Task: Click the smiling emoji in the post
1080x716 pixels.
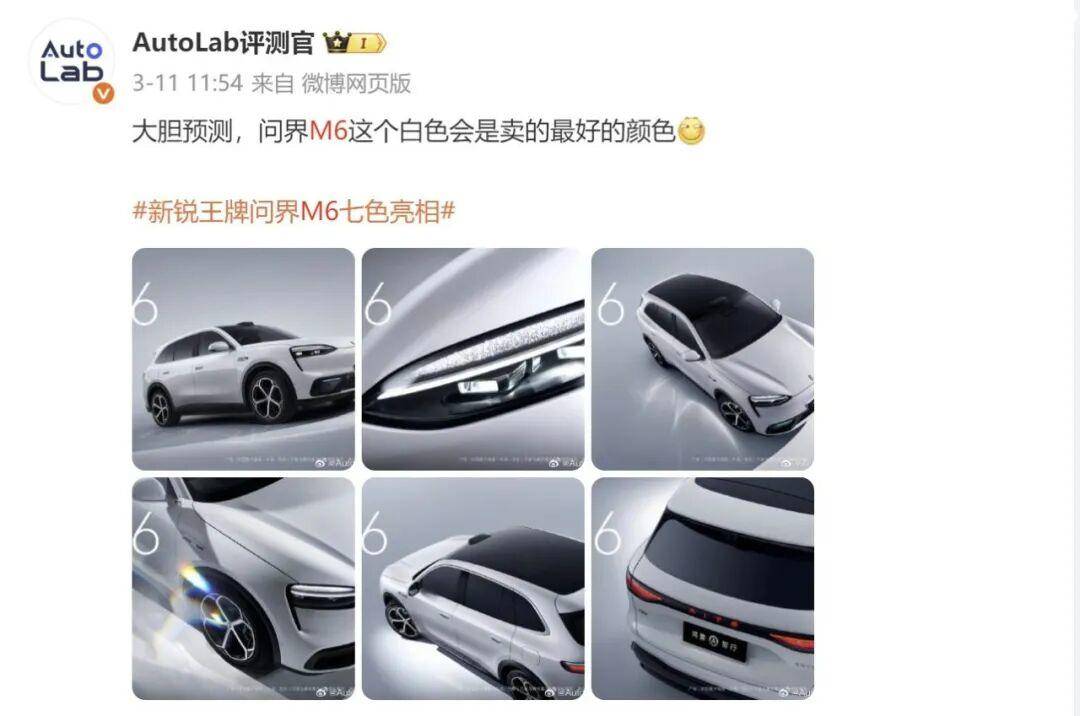Action: [692, 131]
